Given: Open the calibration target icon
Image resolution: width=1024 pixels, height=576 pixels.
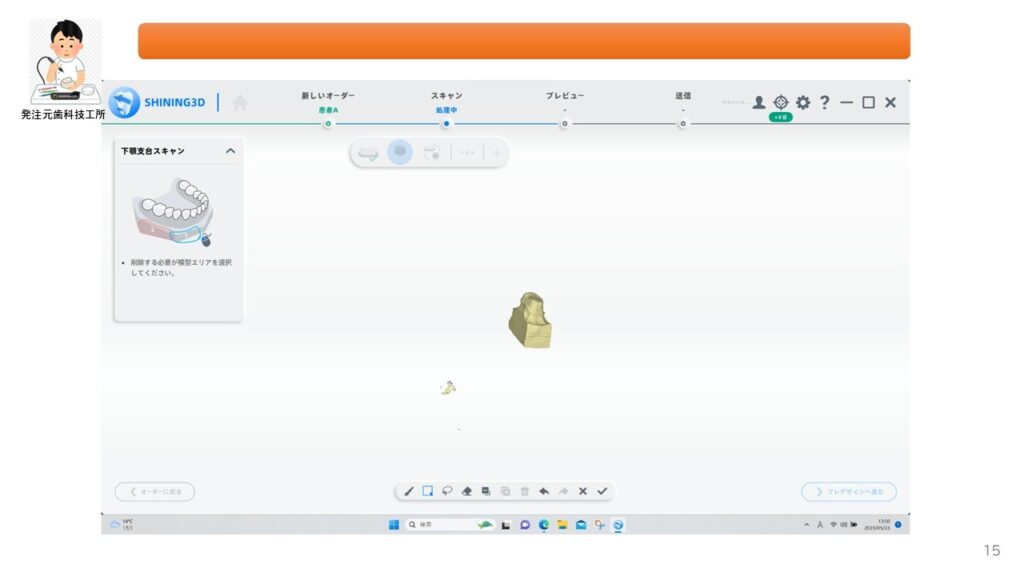Looking at the screenshot, I should pyautogui.click(x=781, y=102).
